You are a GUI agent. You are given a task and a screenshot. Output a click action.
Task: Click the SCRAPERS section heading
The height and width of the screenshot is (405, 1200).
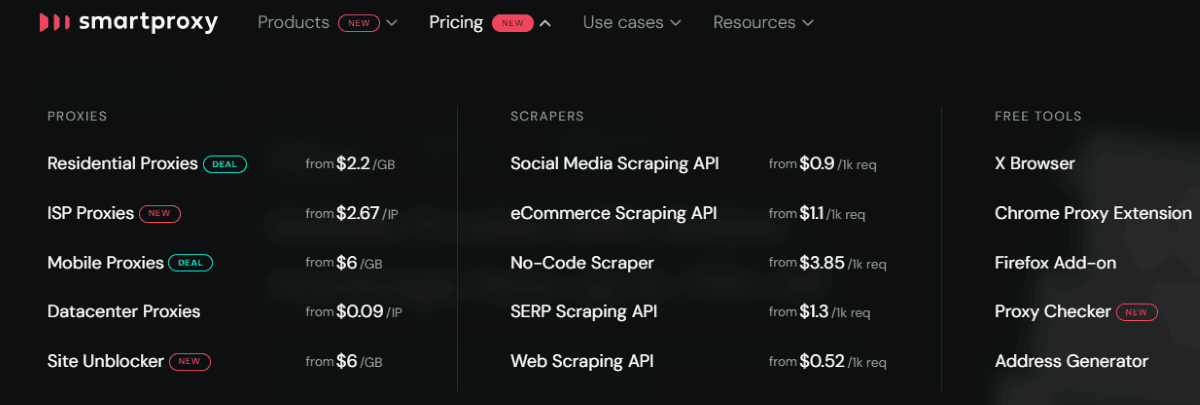point(547,116)
